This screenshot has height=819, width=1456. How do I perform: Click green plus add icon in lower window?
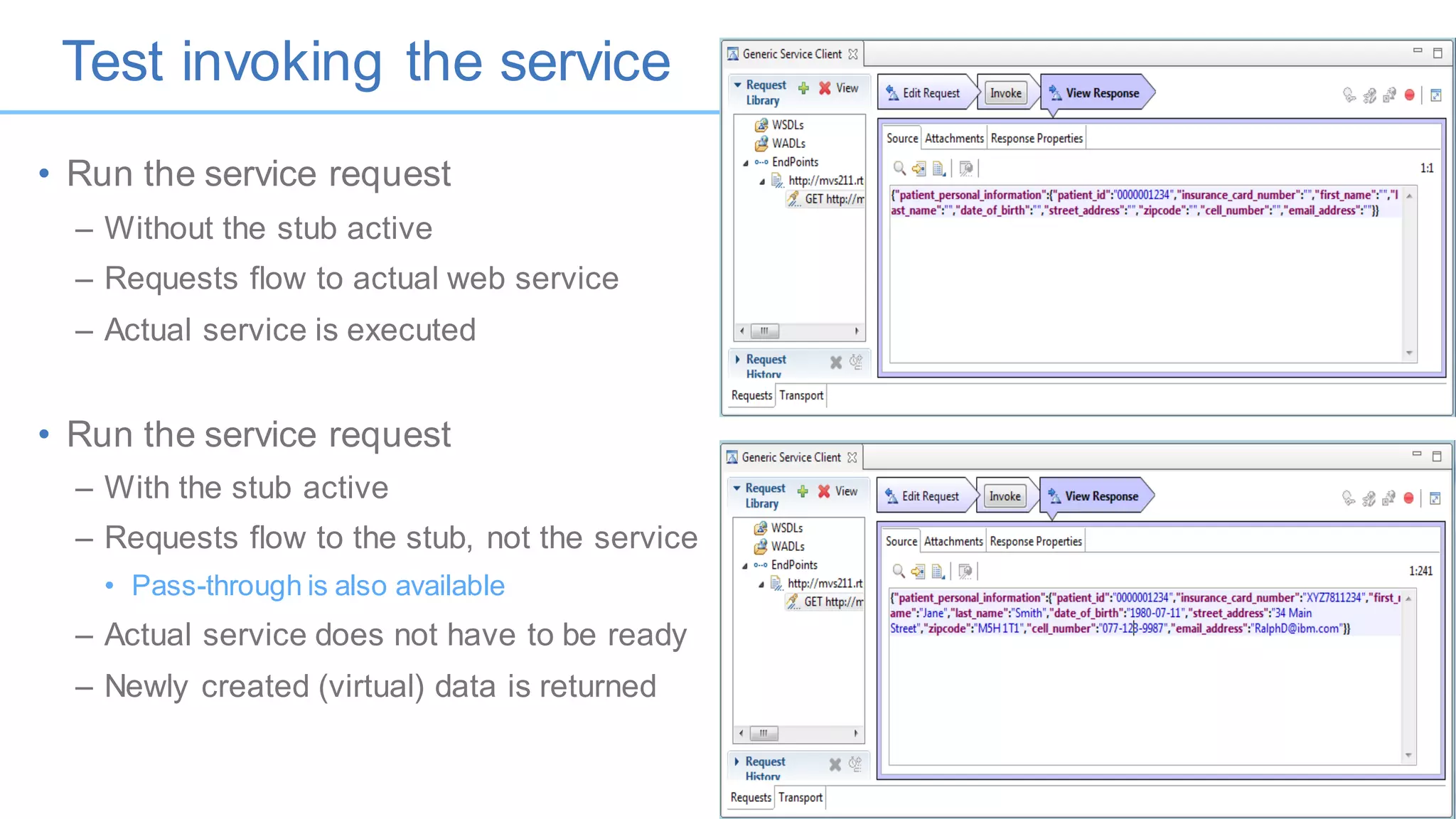point(803,491)
